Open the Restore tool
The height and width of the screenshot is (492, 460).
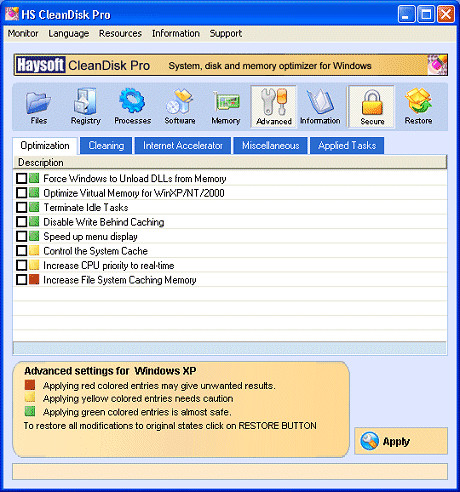pyautogui.click(x=418, y=107)
